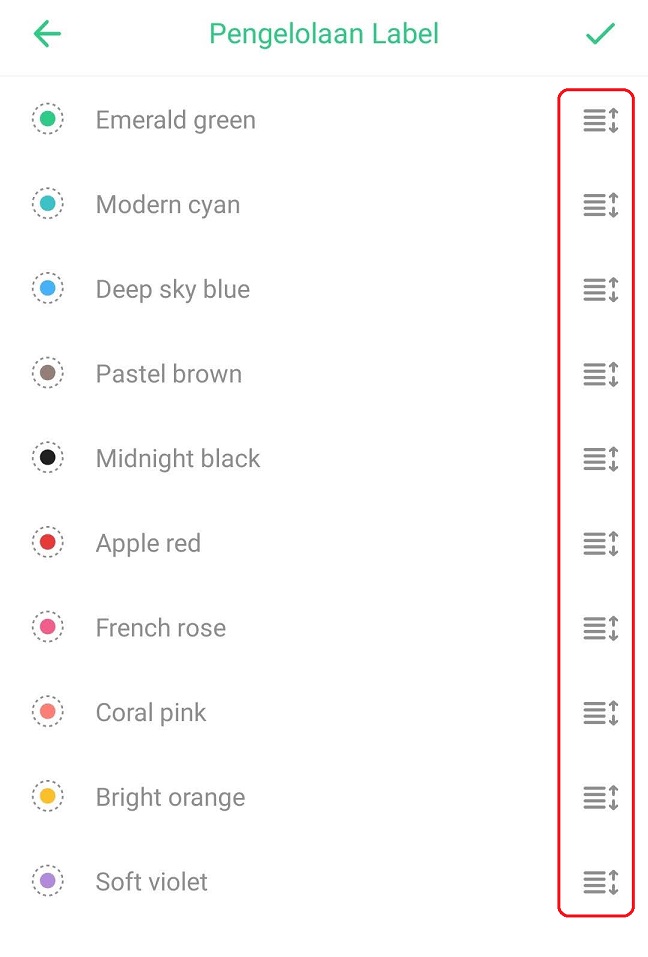Select the Soft violet color dot
This screenshot has width=648, height=957.
tap(48, 881)
